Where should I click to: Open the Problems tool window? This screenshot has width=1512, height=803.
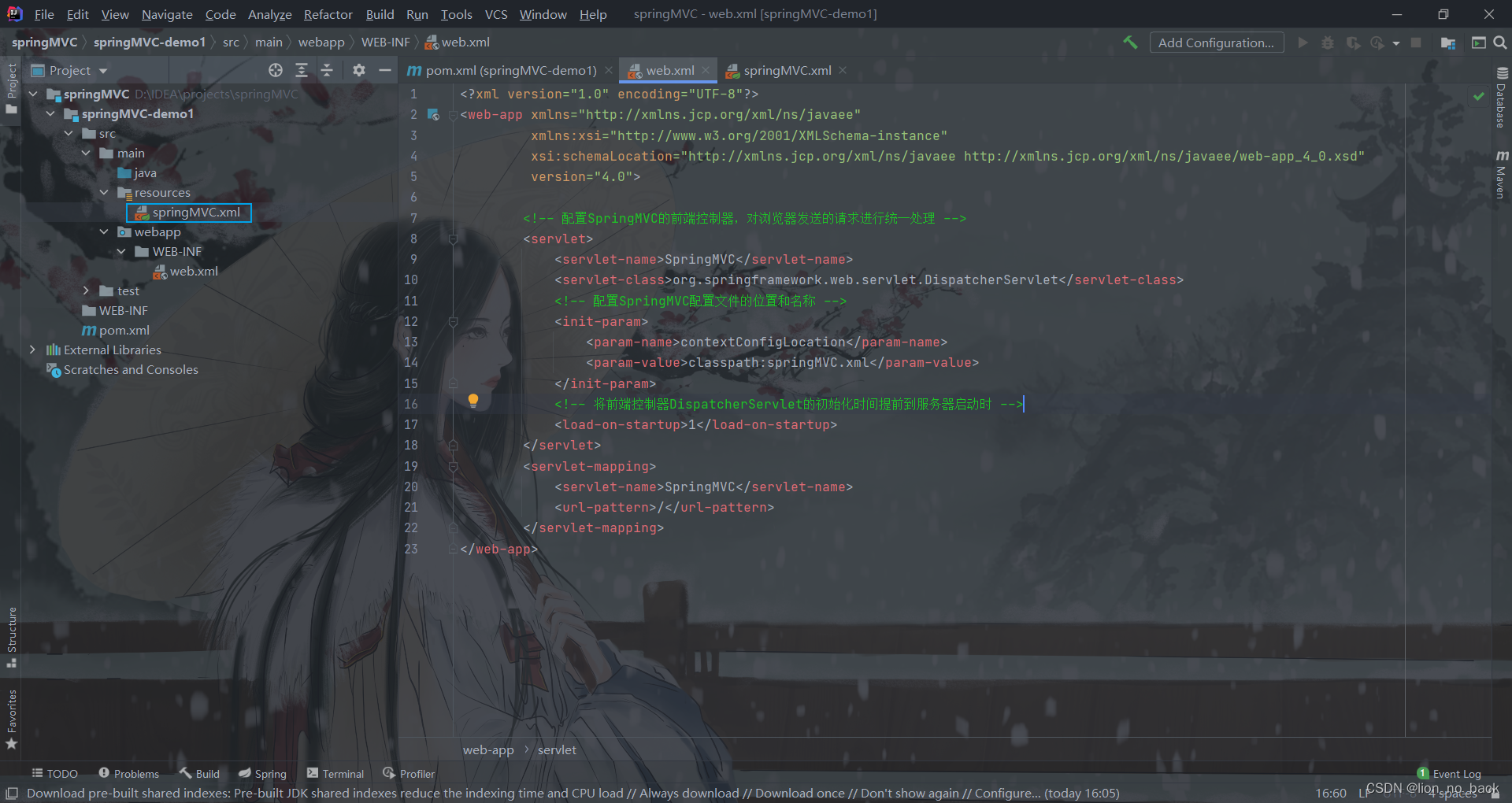click(x=128, y=774)
